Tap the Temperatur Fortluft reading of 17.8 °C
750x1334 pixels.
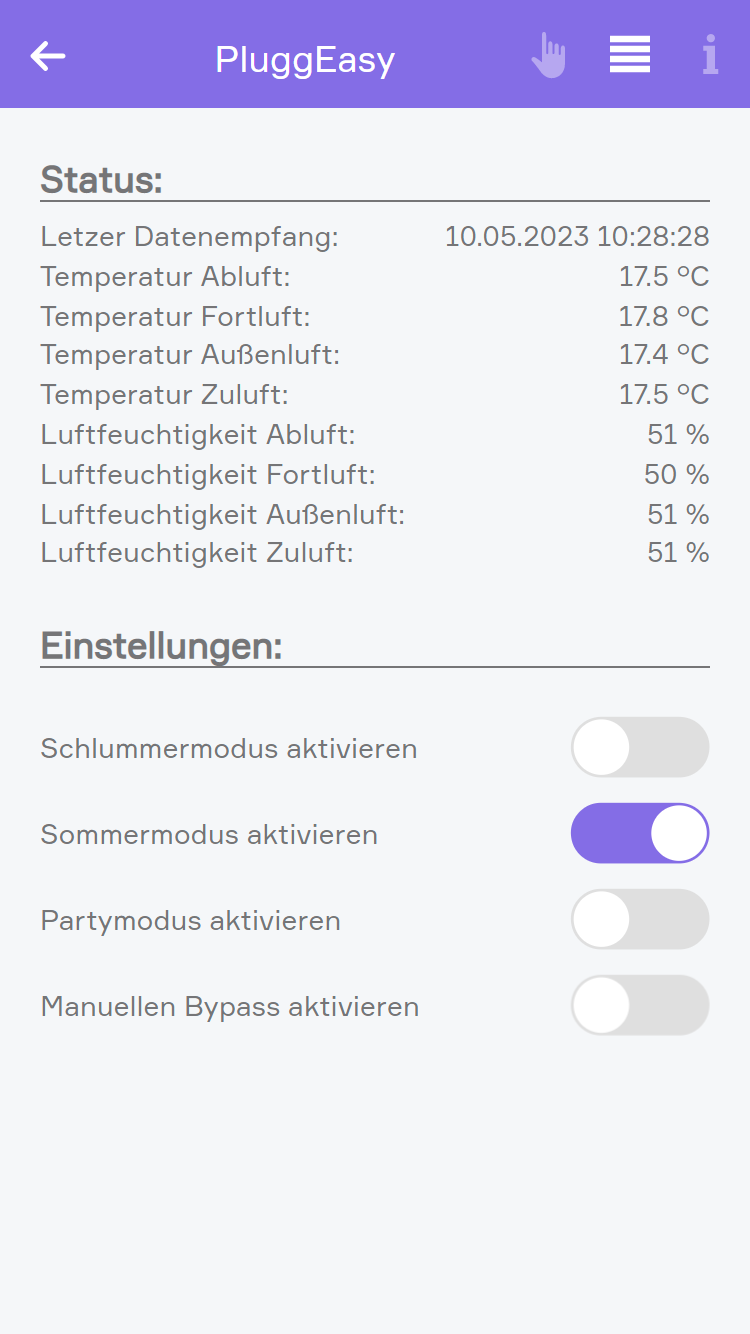pyautogui.click(x=664, y=317)
